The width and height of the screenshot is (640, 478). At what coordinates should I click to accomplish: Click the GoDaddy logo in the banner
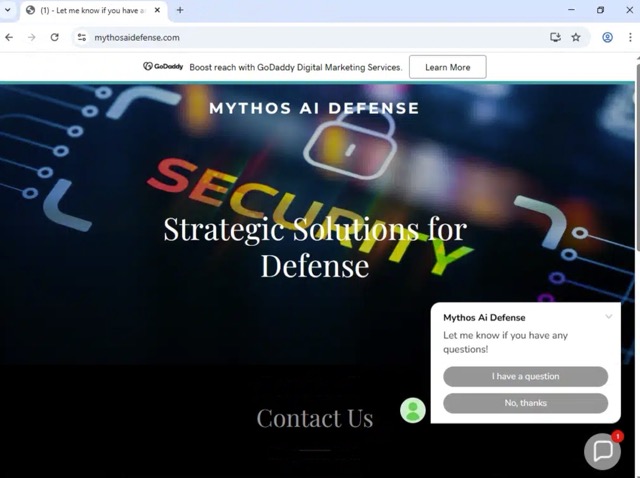click(163, 67)
